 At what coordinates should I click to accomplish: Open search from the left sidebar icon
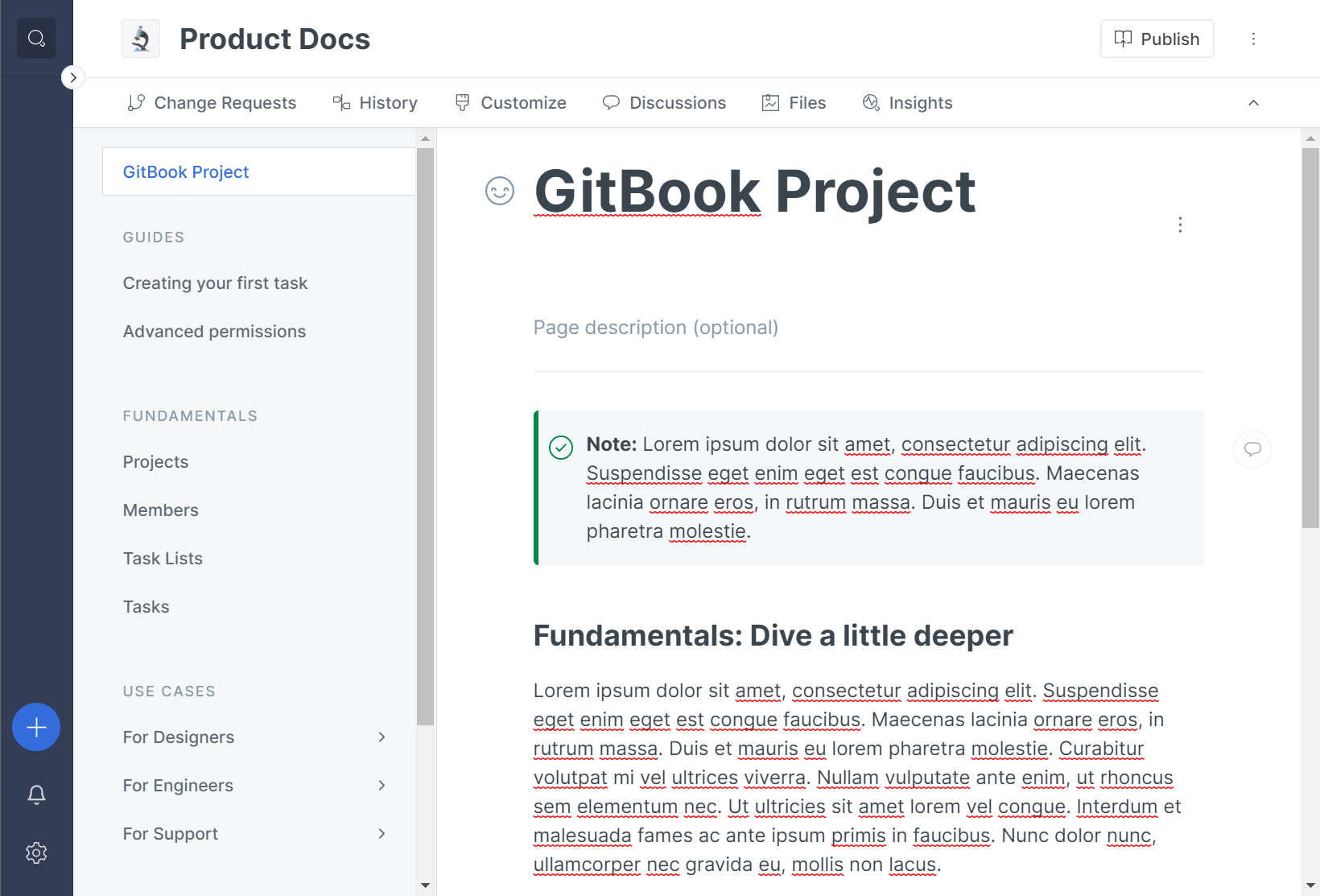36,39
